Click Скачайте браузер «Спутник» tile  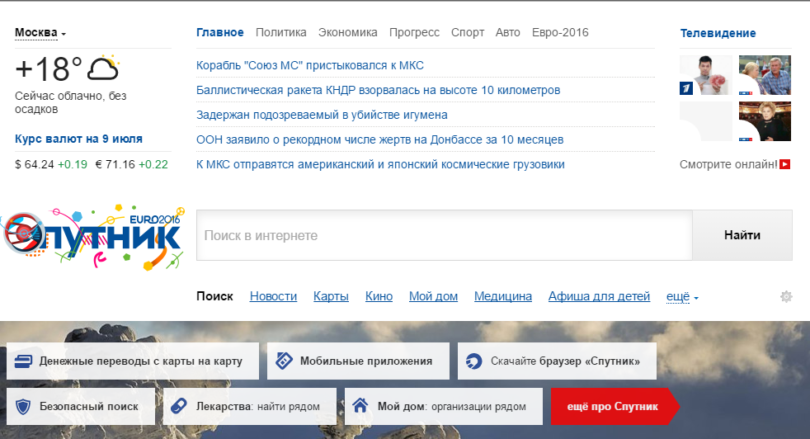pyautogui.click(x=557, y=361)
